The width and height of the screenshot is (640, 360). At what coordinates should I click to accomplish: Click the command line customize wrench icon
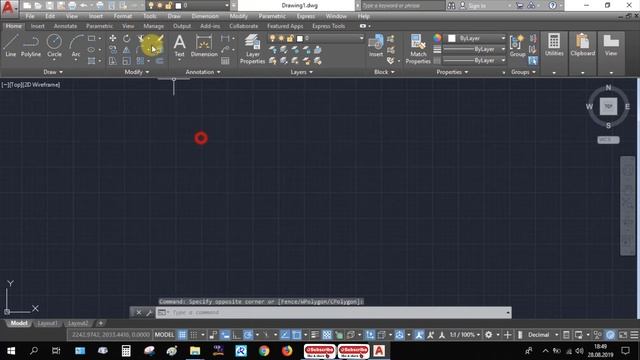point(149,313)
